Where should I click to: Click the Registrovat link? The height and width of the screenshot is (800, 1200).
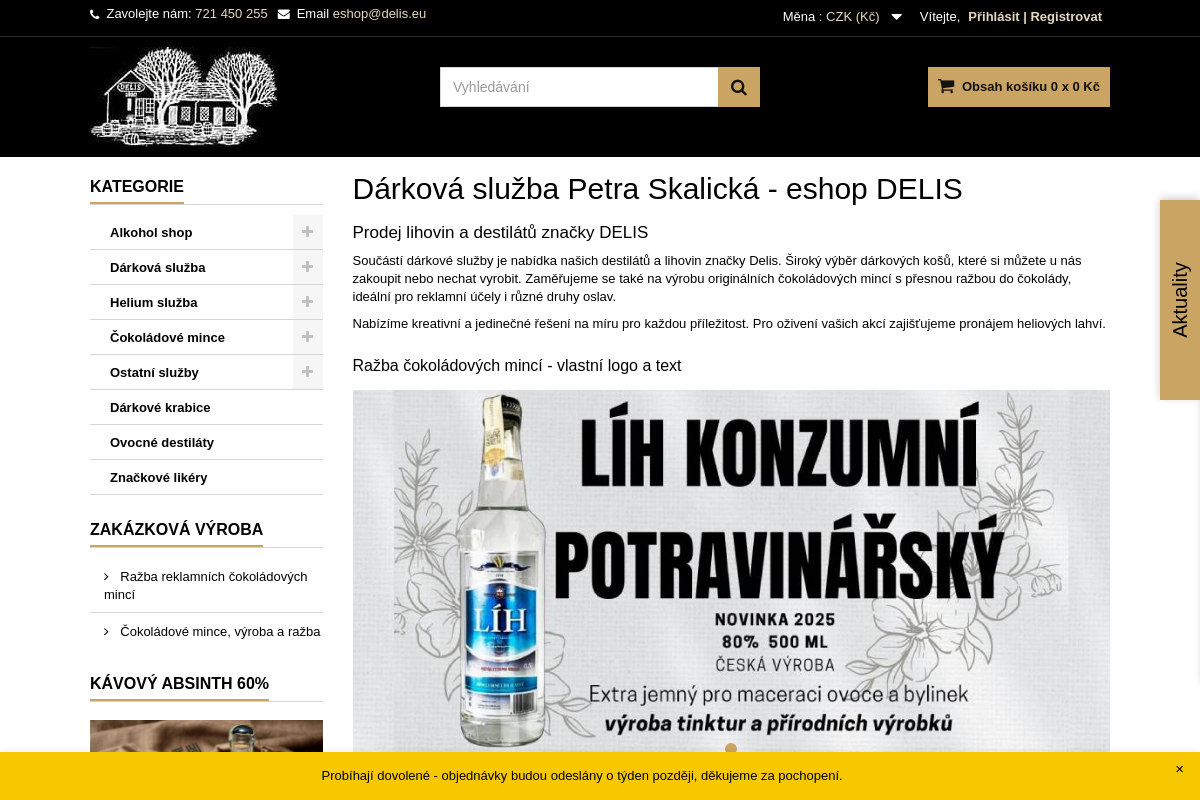[x=1066, y=16]
